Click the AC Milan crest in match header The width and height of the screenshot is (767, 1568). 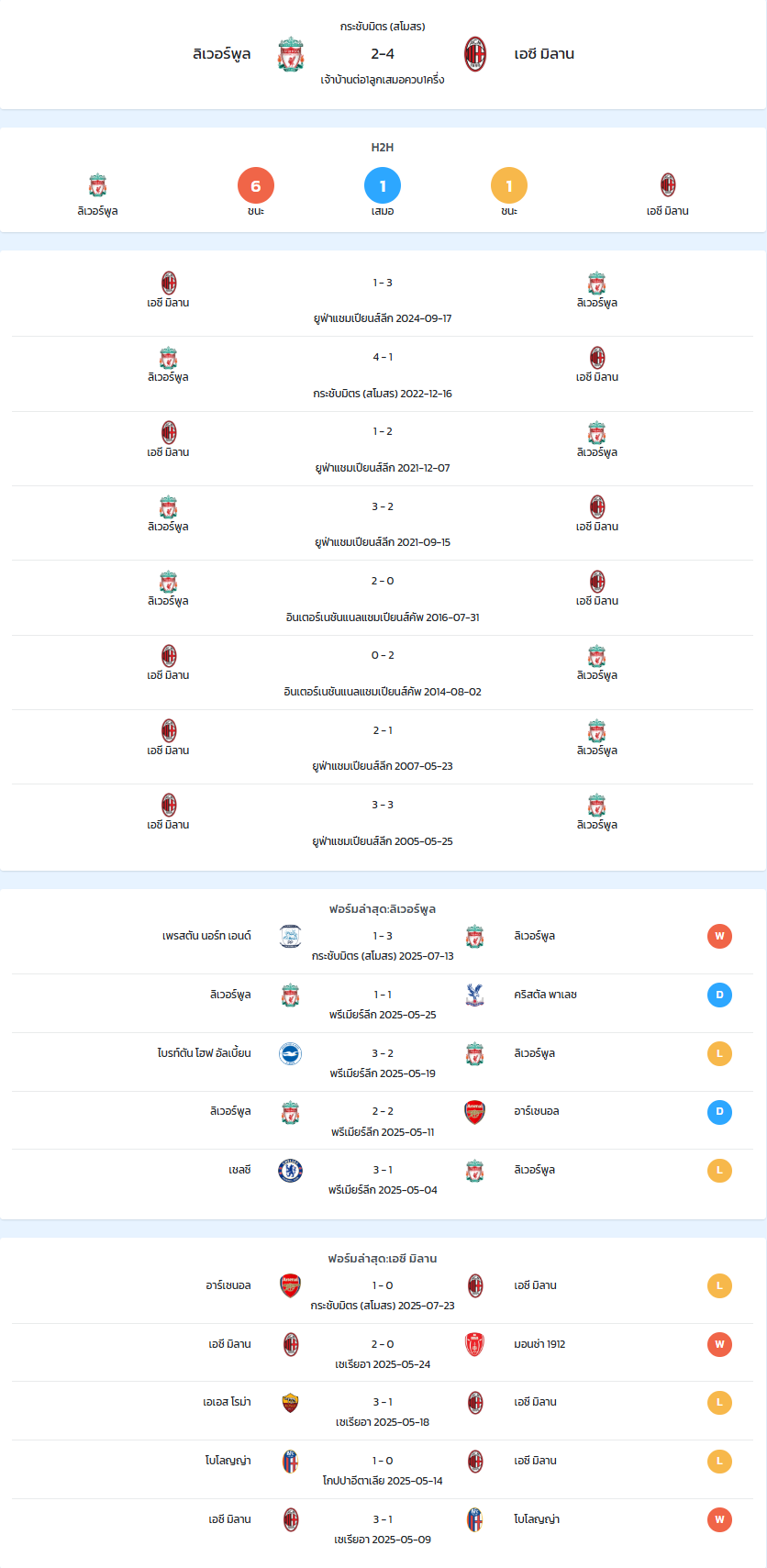475,54
